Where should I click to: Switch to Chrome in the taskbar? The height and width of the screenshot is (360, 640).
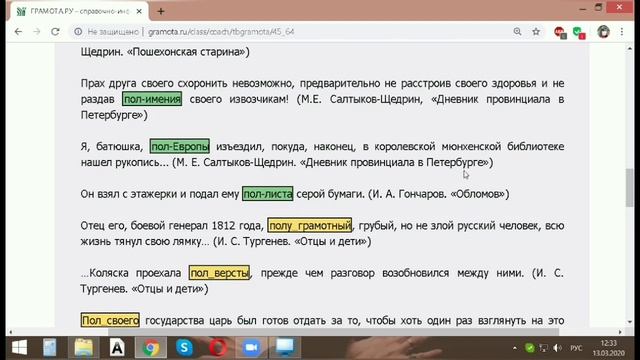(x=151, y=348)
